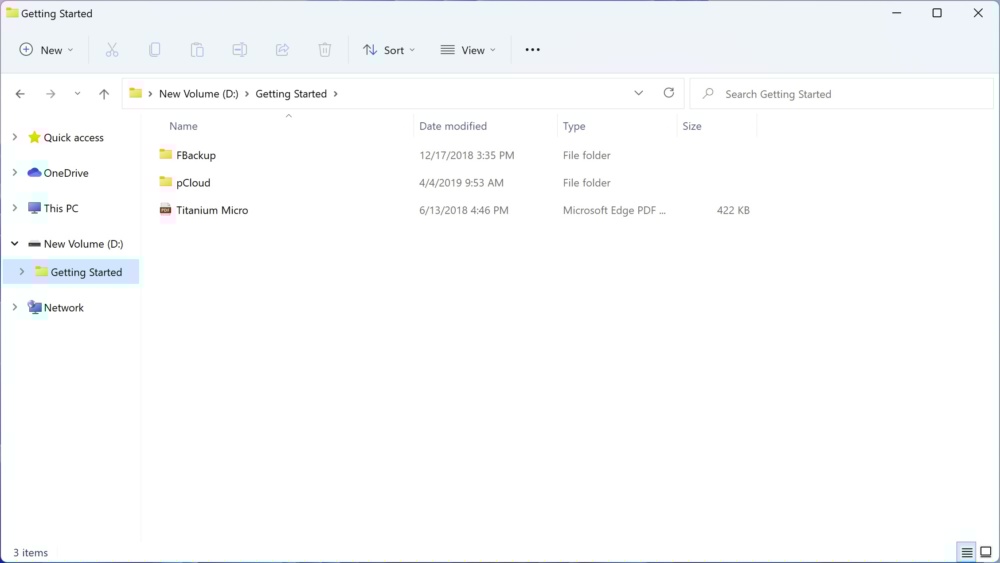Open the Sort dropdown menu
This screenshot has height=563, width=1000.
pos(388,50)
